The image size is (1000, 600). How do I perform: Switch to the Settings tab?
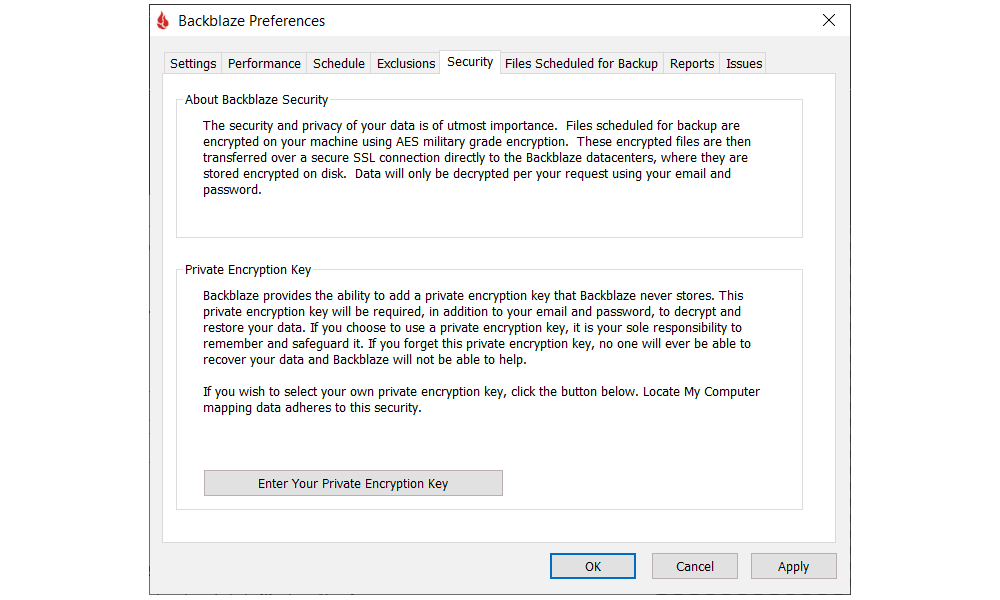coord(193,64)
